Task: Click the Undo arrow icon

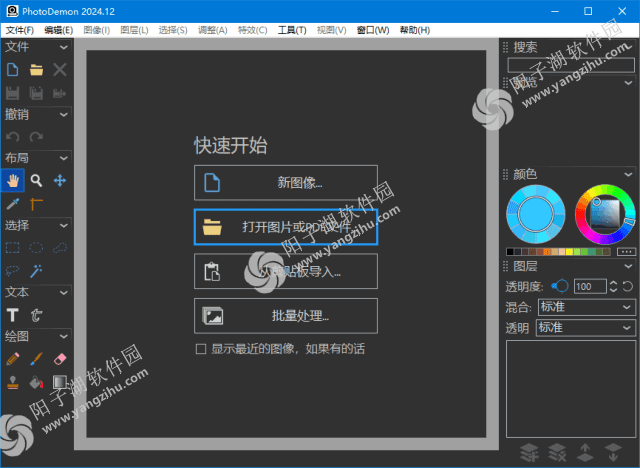Action: pos(12,137)
